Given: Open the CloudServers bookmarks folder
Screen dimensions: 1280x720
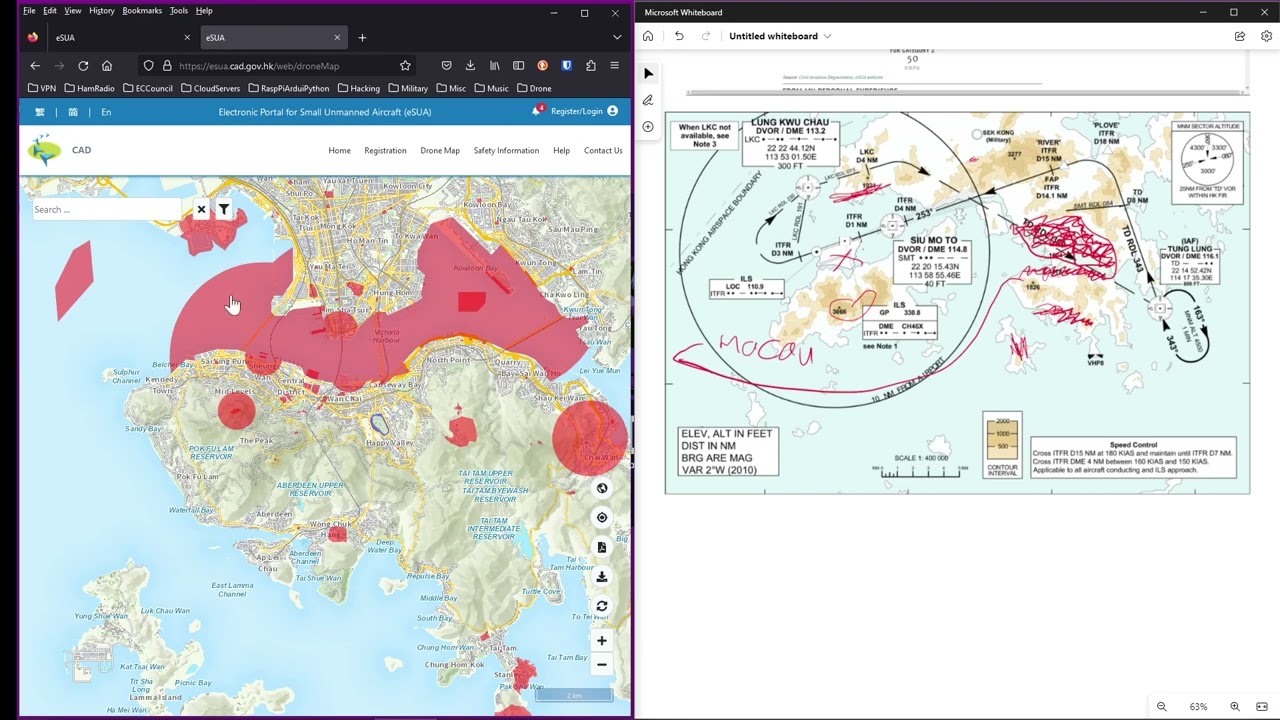Looking at the screenshot, I should click(210, 88).
